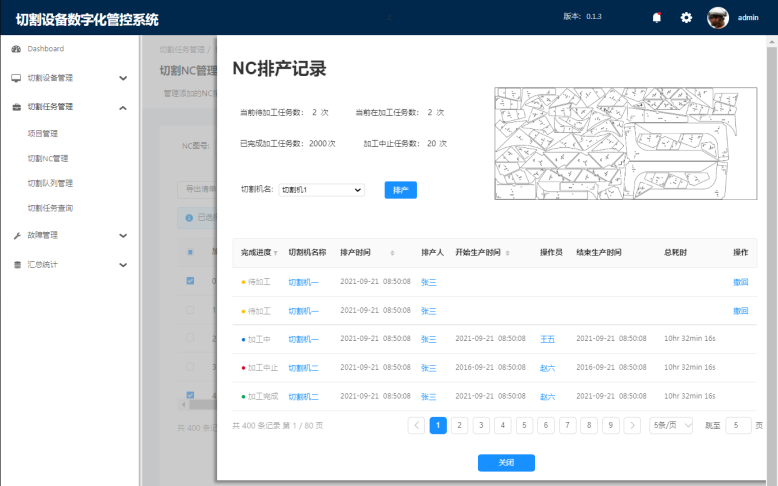Open 项目管理 submenu item
Viewport: 778px width, 486px height.
tap(43, 134)
